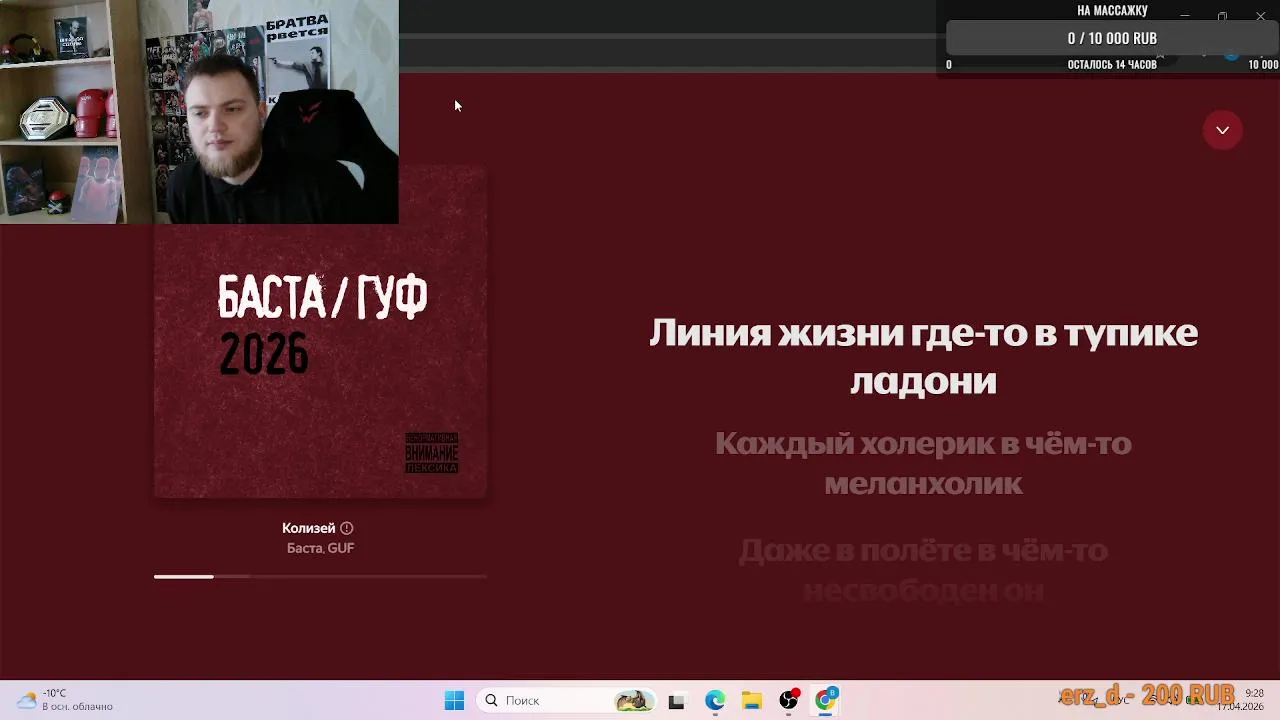
Task: Launch Microsoft Edge from the taskbar
Action: pos(714,701)
